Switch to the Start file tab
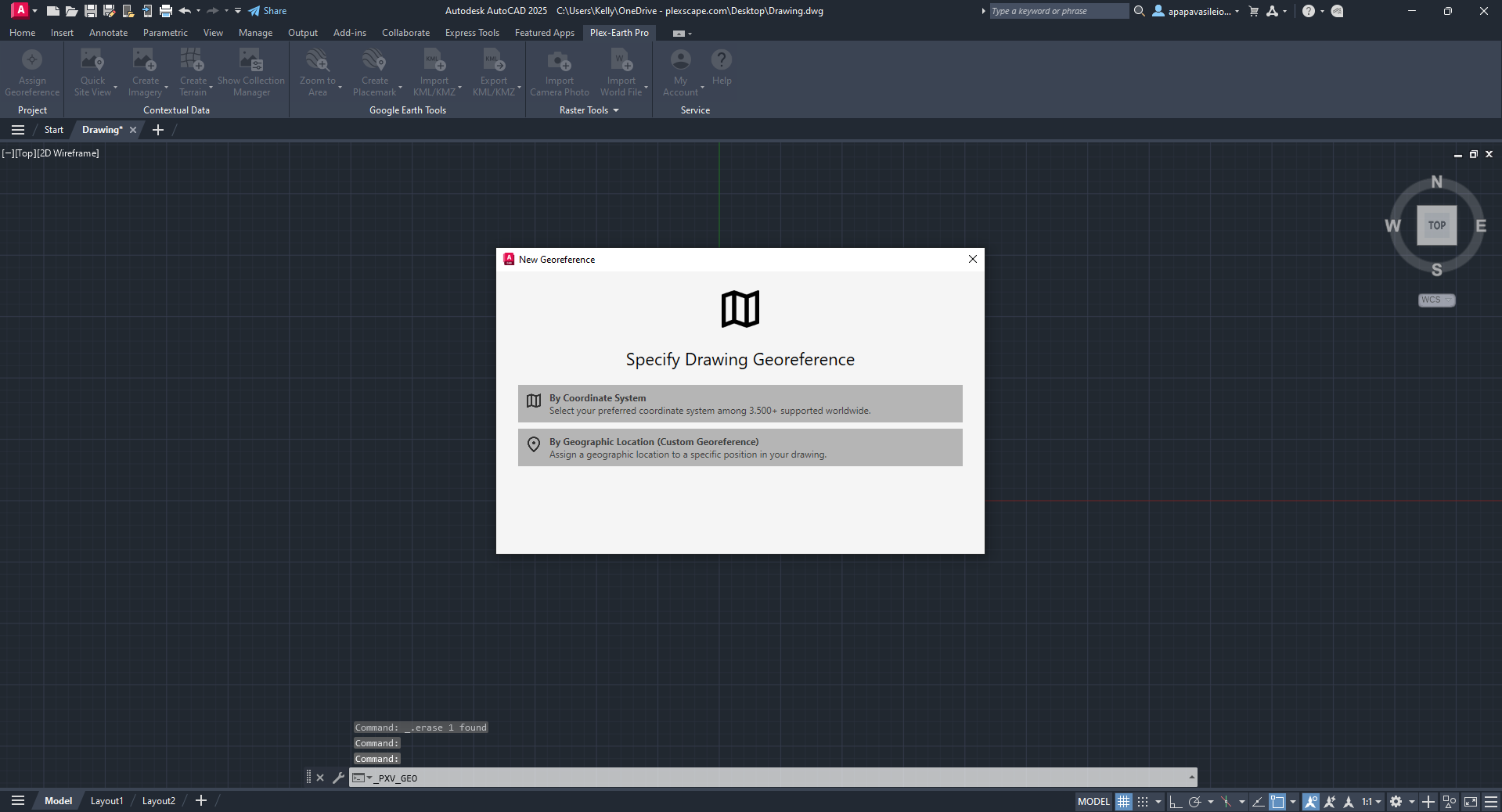 [x=53, y=130]
